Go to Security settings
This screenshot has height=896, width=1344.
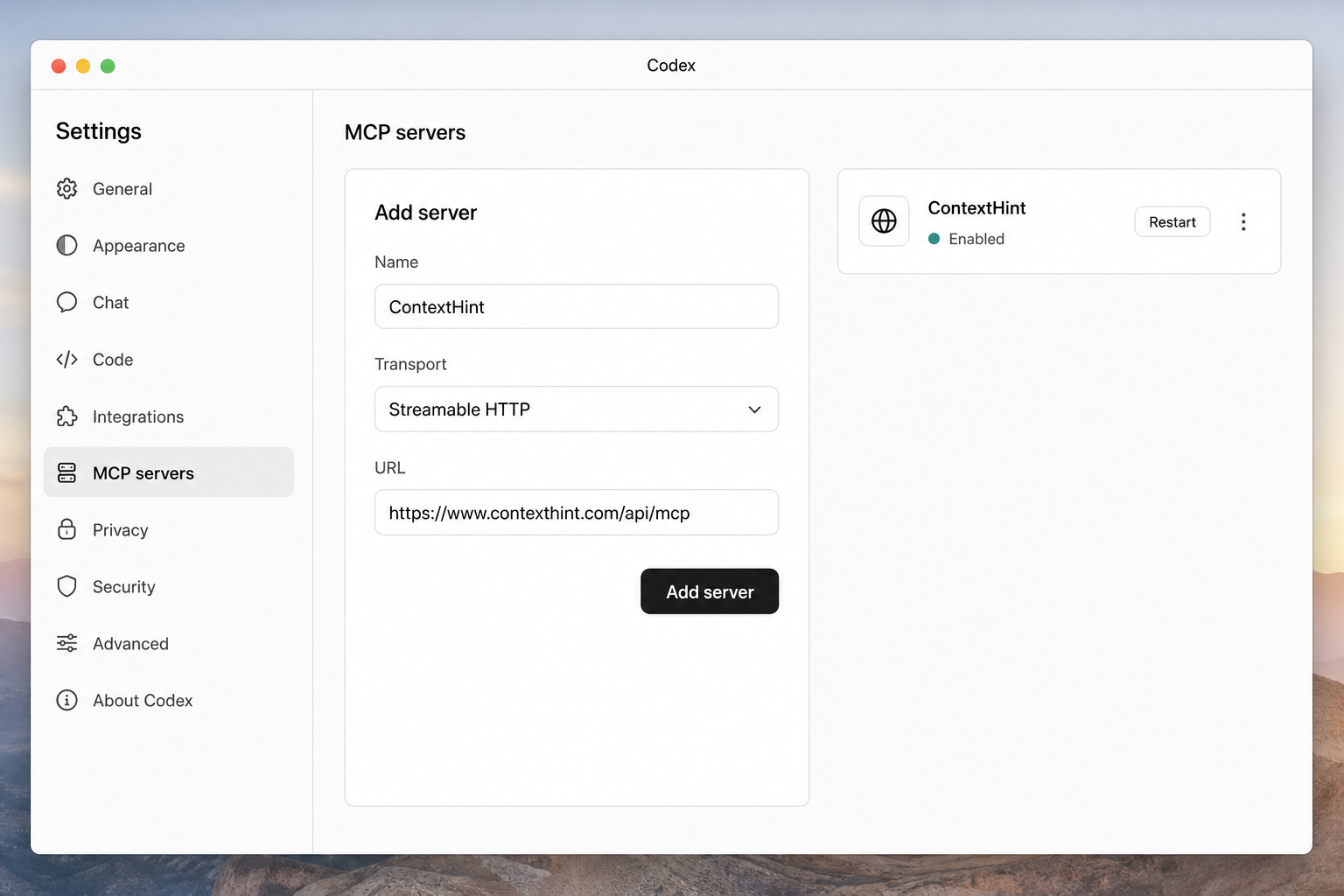click(169, 586)
